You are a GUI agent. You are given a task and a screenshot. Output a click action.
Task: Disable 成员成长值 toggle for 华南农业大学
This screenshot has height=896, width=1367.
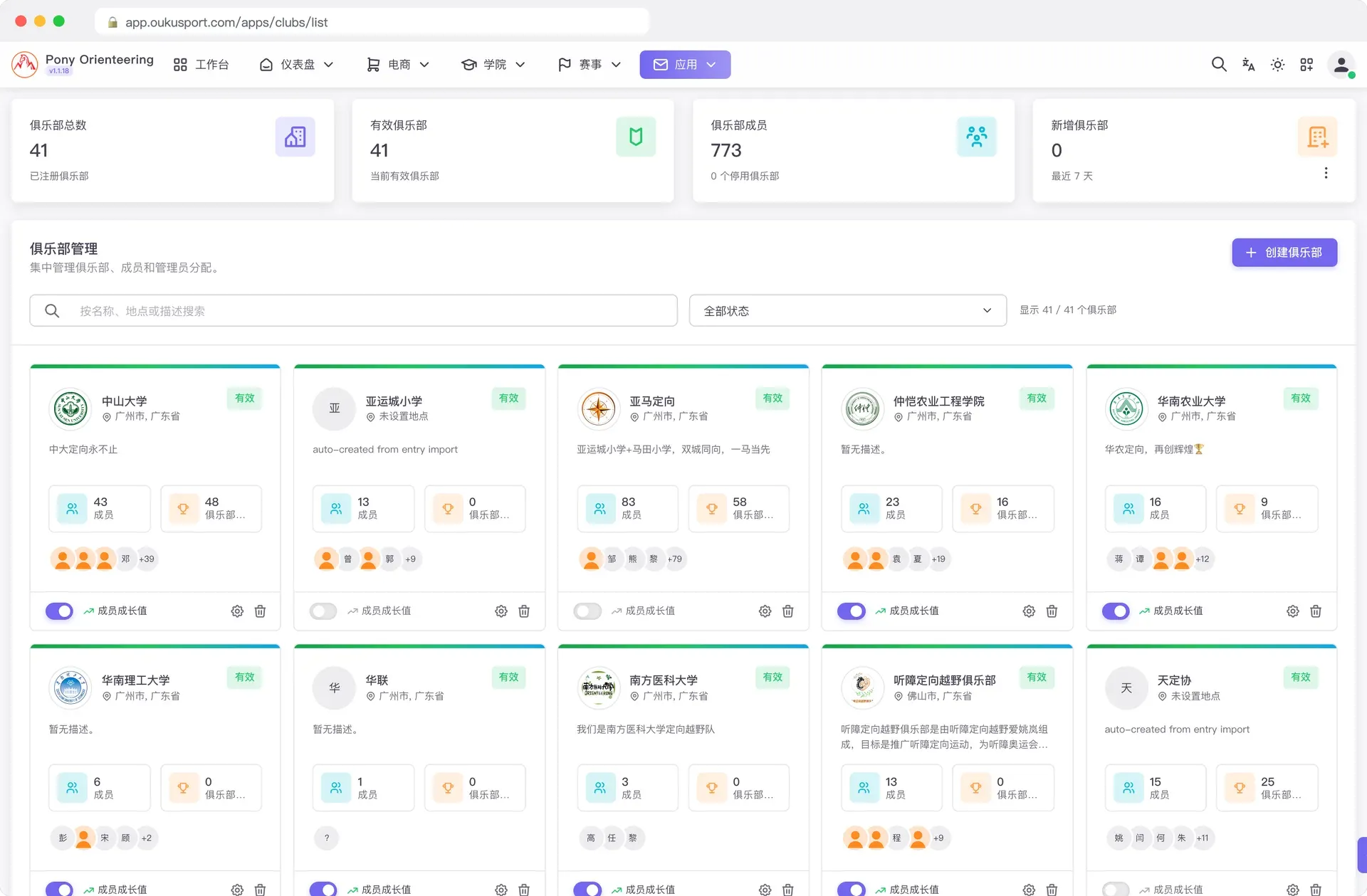1116,611
